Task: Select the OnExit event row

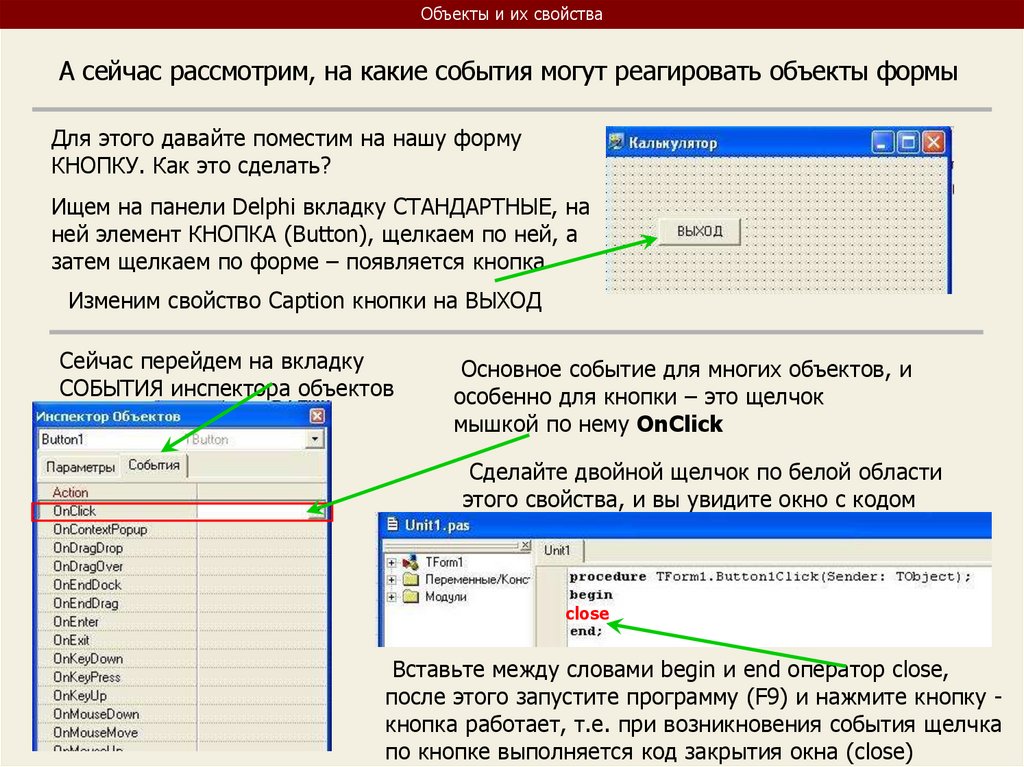Action: [182, 640]
